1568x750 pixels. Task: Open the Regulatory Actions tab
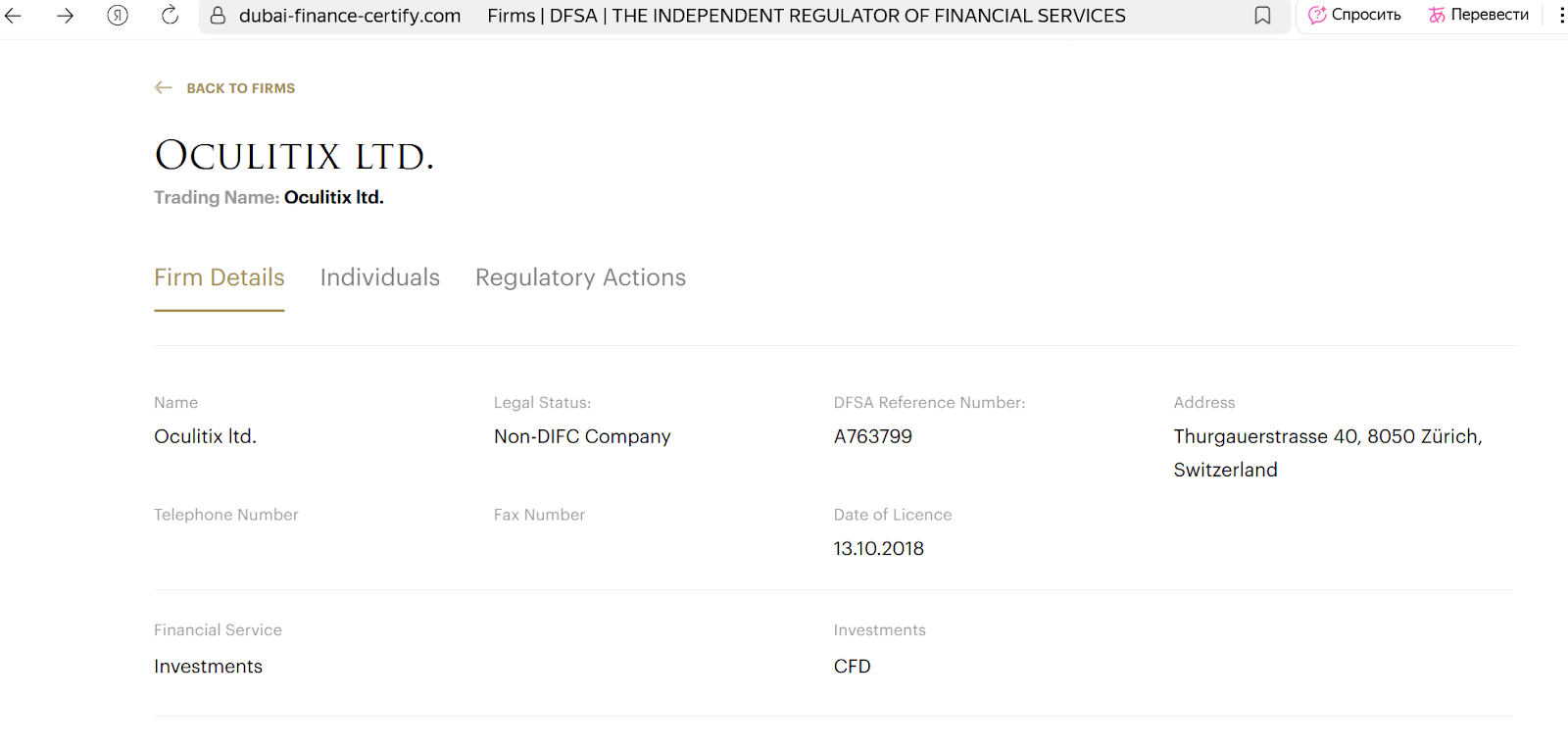point(581,278)
